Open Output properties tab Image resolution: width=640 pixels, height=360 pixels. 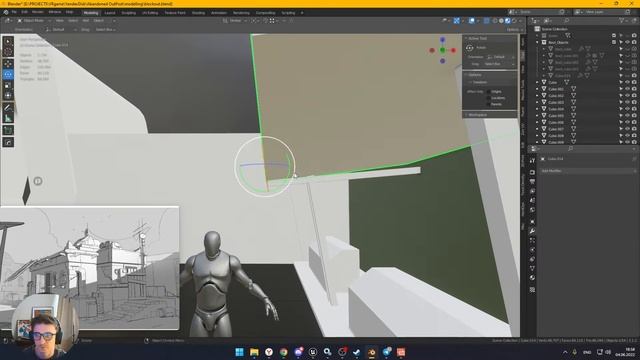coord(532,182)
